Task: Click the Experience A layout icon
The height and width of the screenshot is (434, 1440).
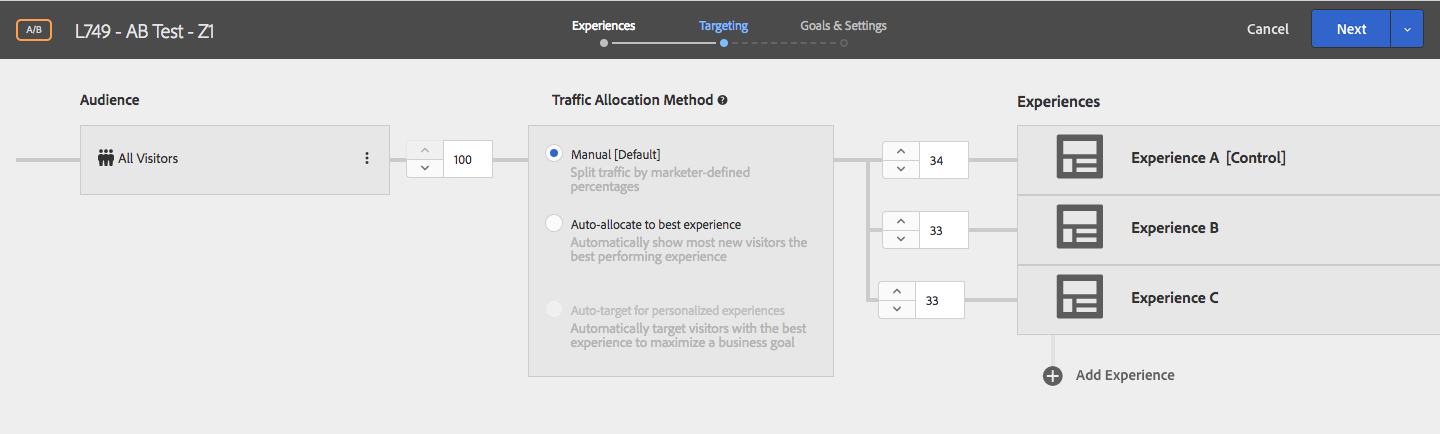Action: pos(1079,157)
